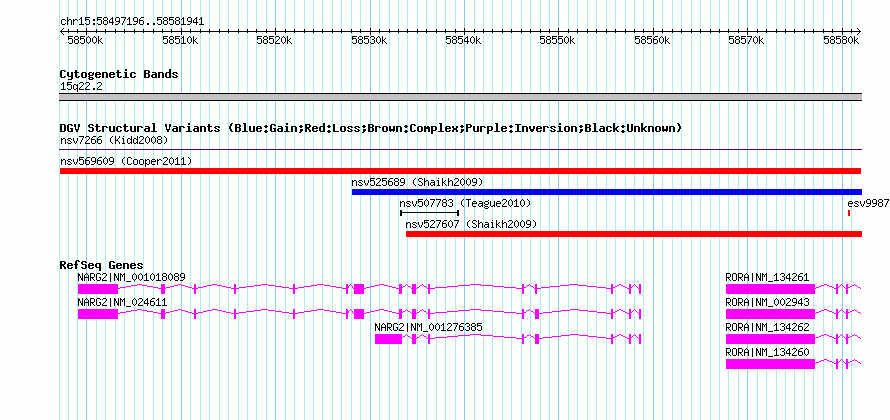Click the 58500k ruler tick label

[86, 40]
